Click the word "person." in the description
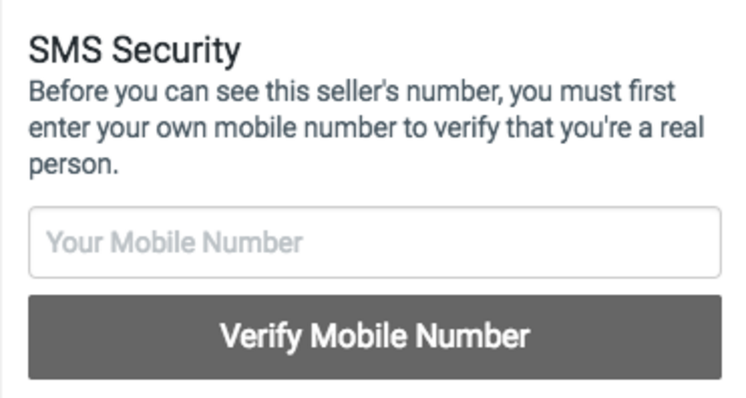 [73, 165]
